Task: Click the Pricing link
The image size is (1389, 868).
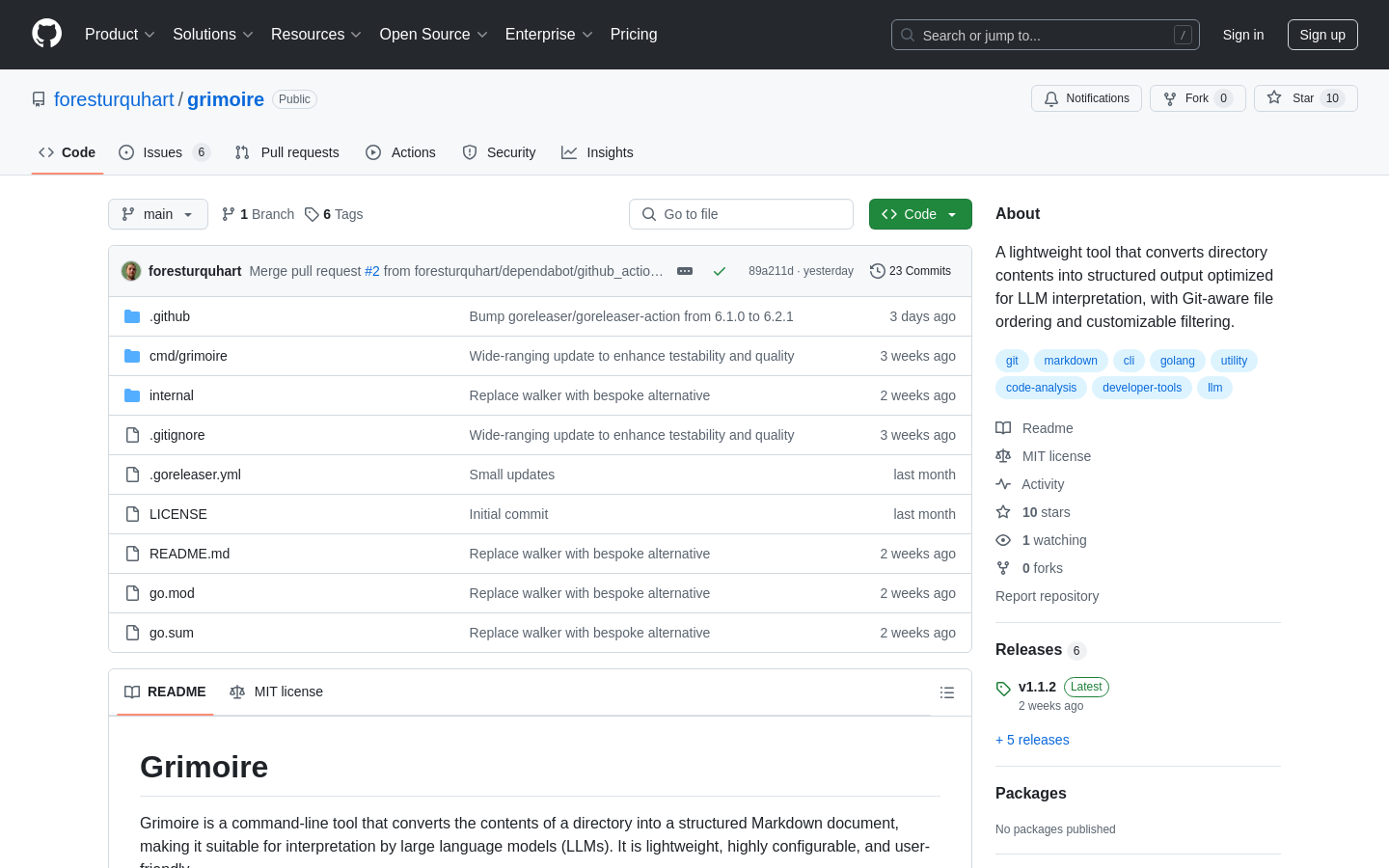Action: (x=634, y=34)
